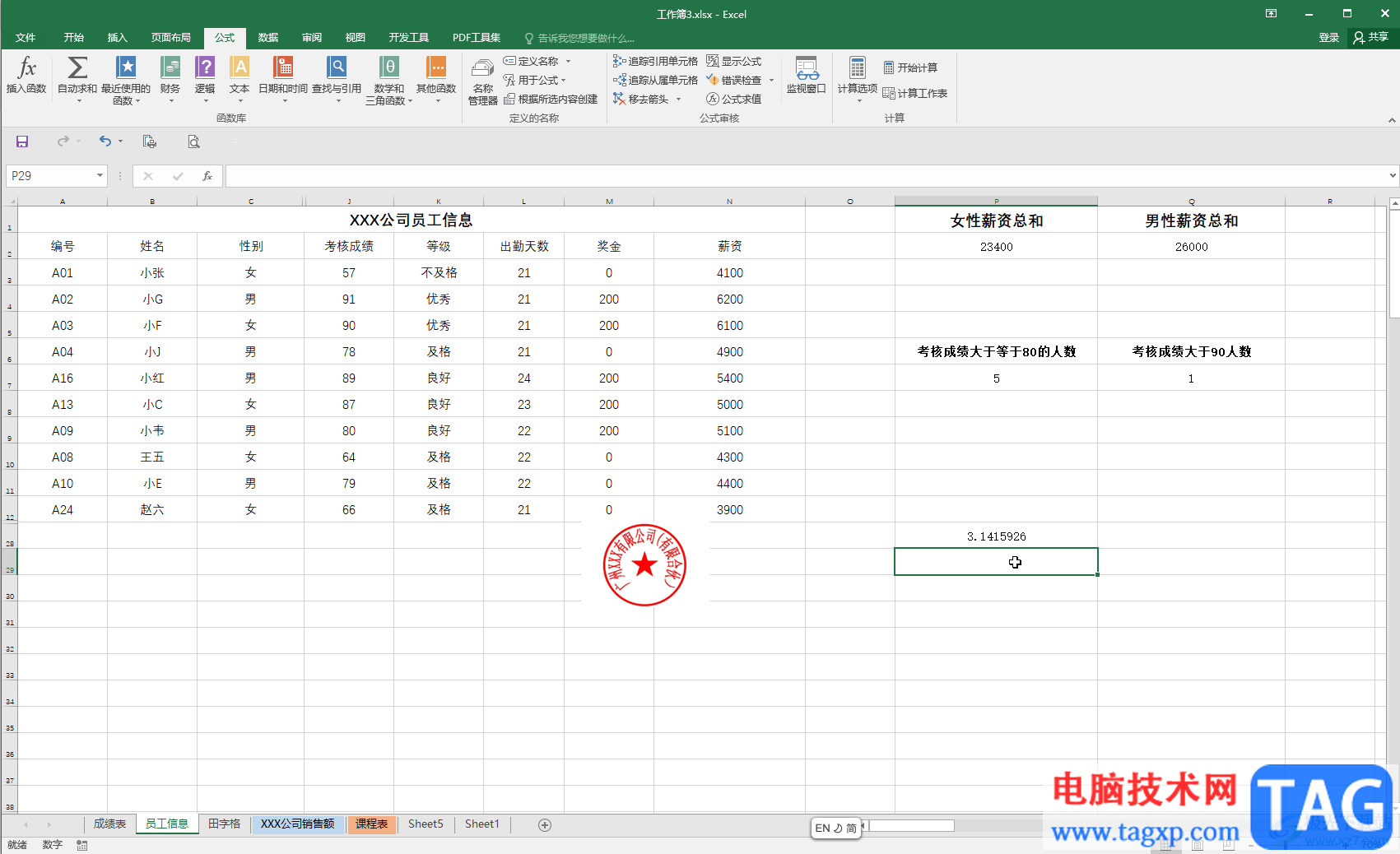The height and width of the screenshot is (854, 1400).
Task: Click the print preview icon in quick toolbar
Action: 193,142
